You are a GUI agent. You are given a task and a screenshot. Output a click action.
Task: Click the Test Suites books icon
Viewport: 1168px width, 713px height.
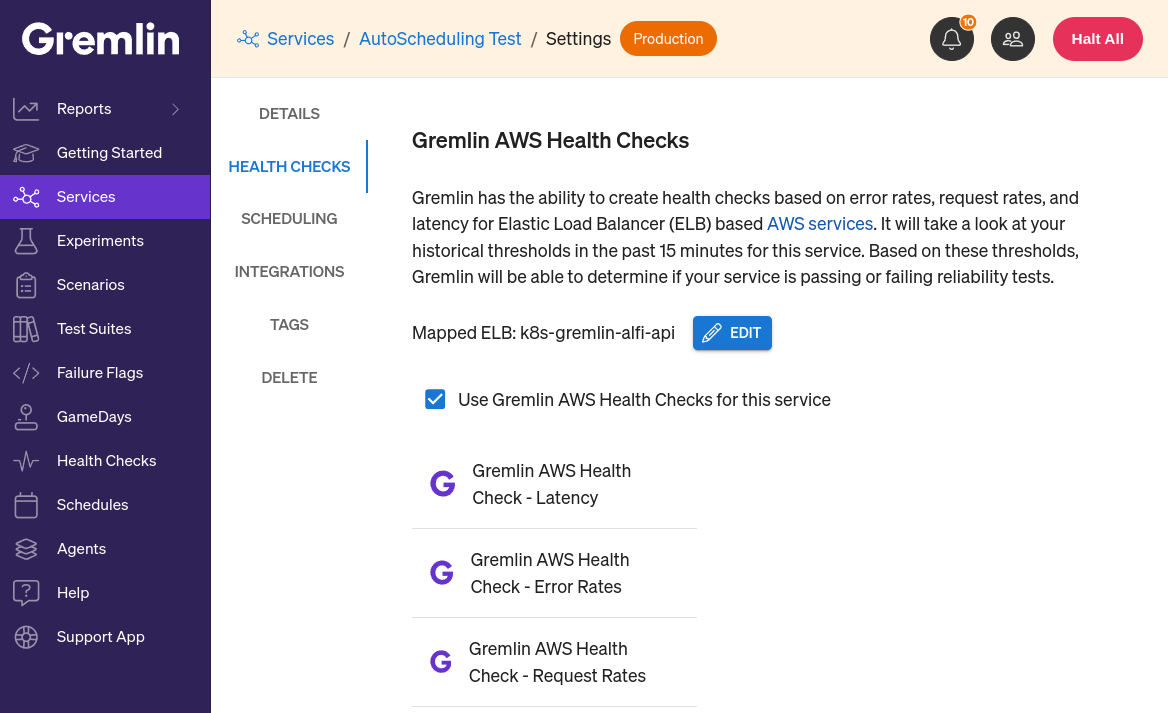[26, 329]
